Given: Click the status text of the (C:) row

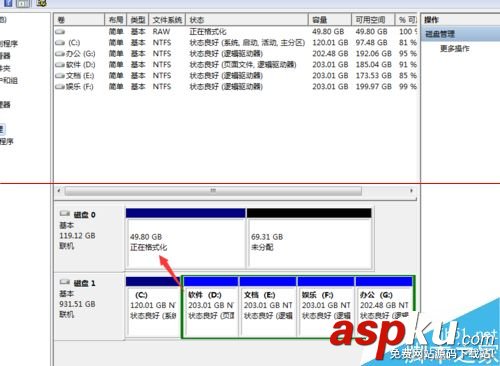Looking at the screenshot, I should (x=247, y=43).
